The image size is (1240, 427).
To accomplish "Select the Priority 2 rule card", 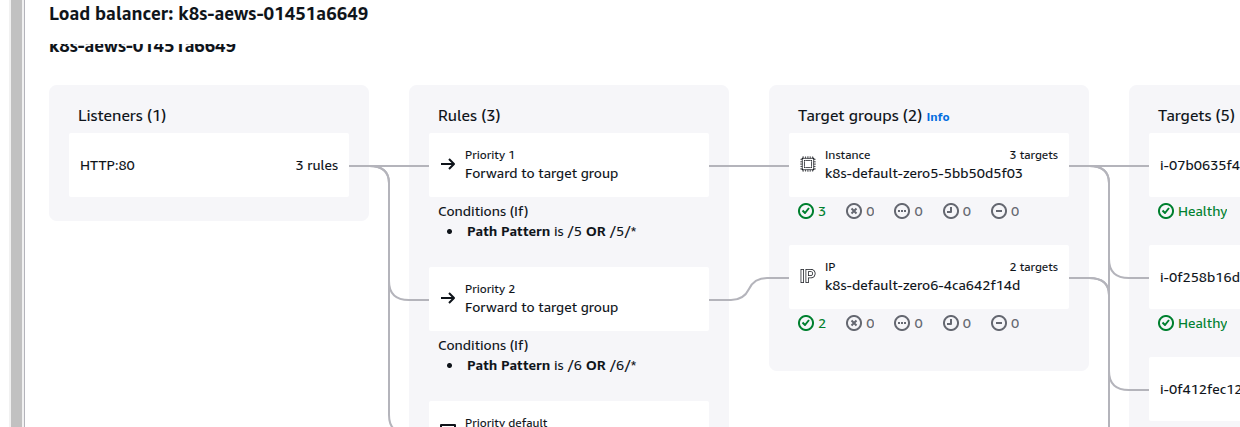I will point(569,299).
